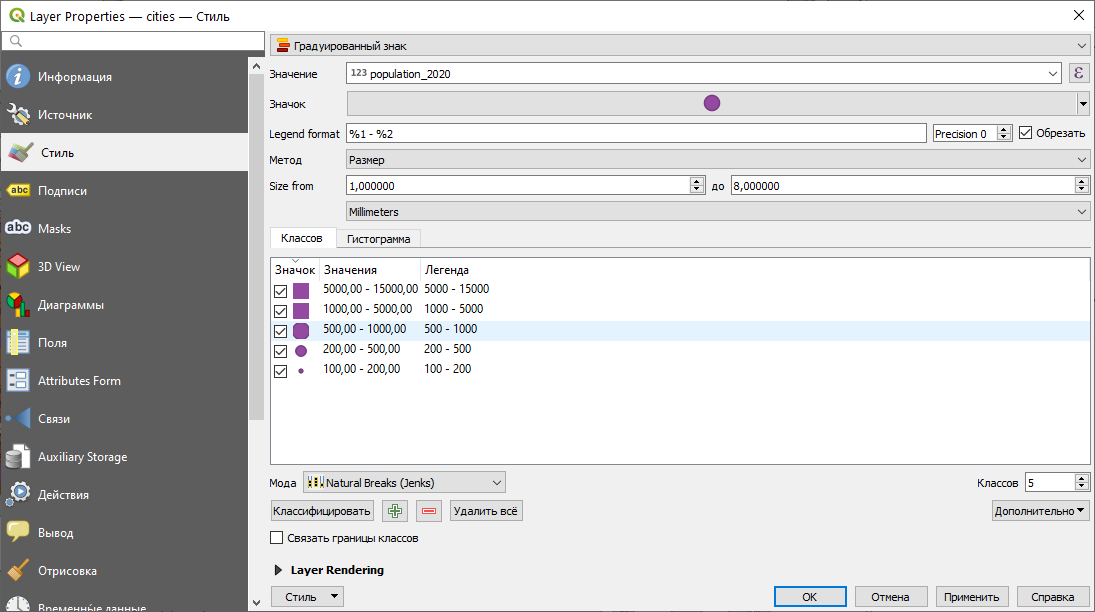Add a new class with plus icon
Image resolution: width=1095 pixels, height=612 pixels.
[x=394, y=511]
